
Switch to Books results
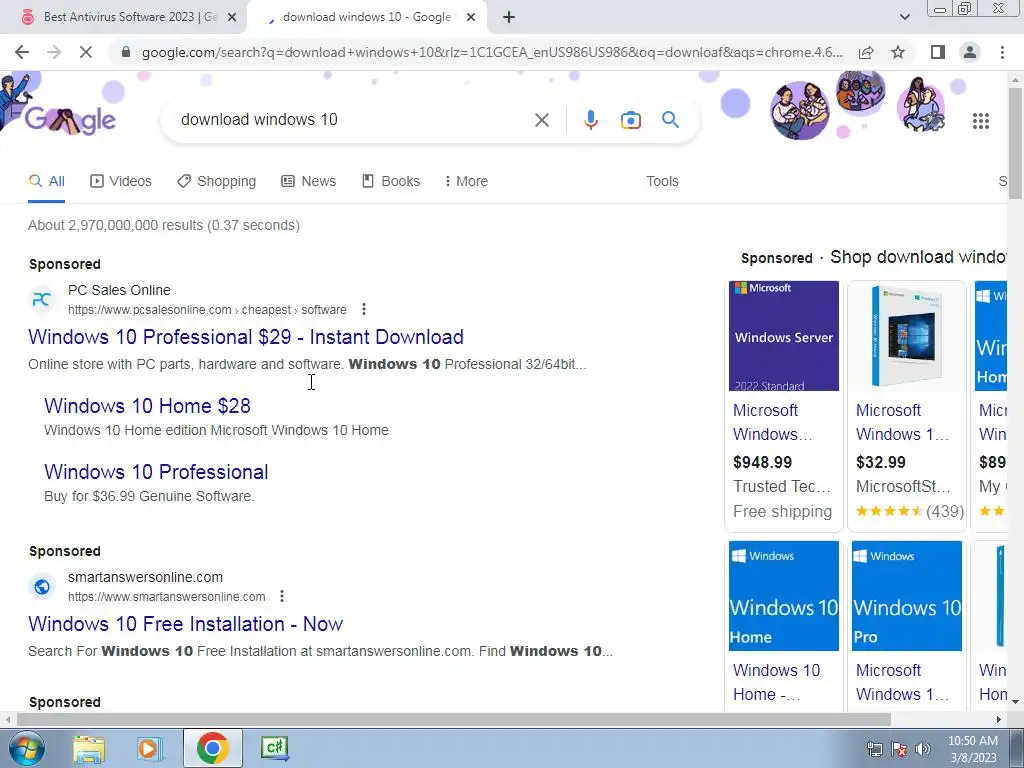391,181
